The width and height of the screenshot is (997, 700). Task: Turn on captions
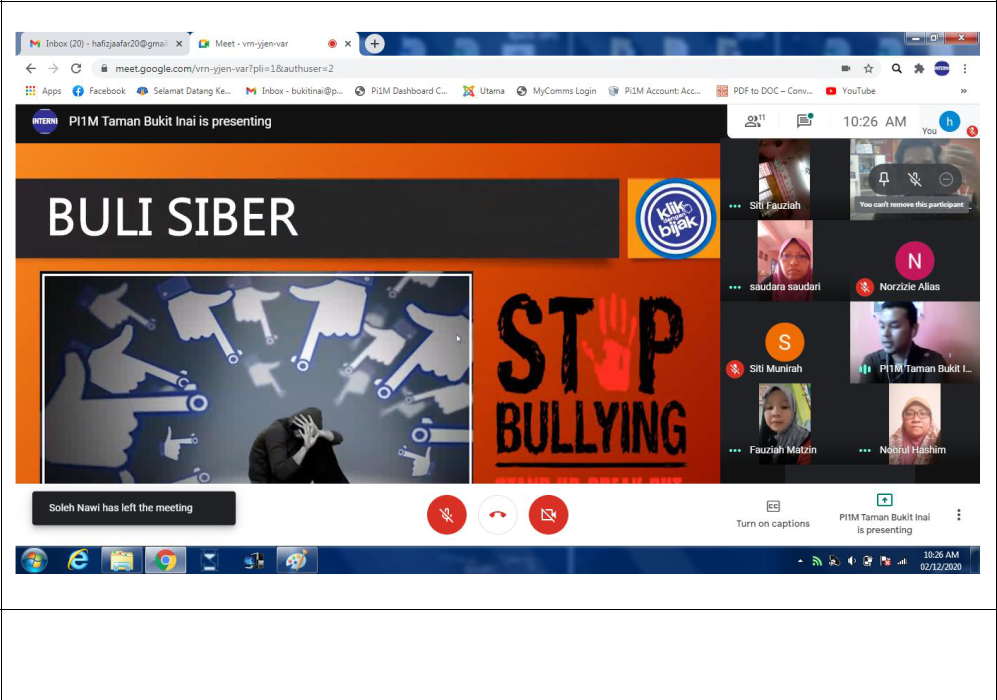coord(773,514)
